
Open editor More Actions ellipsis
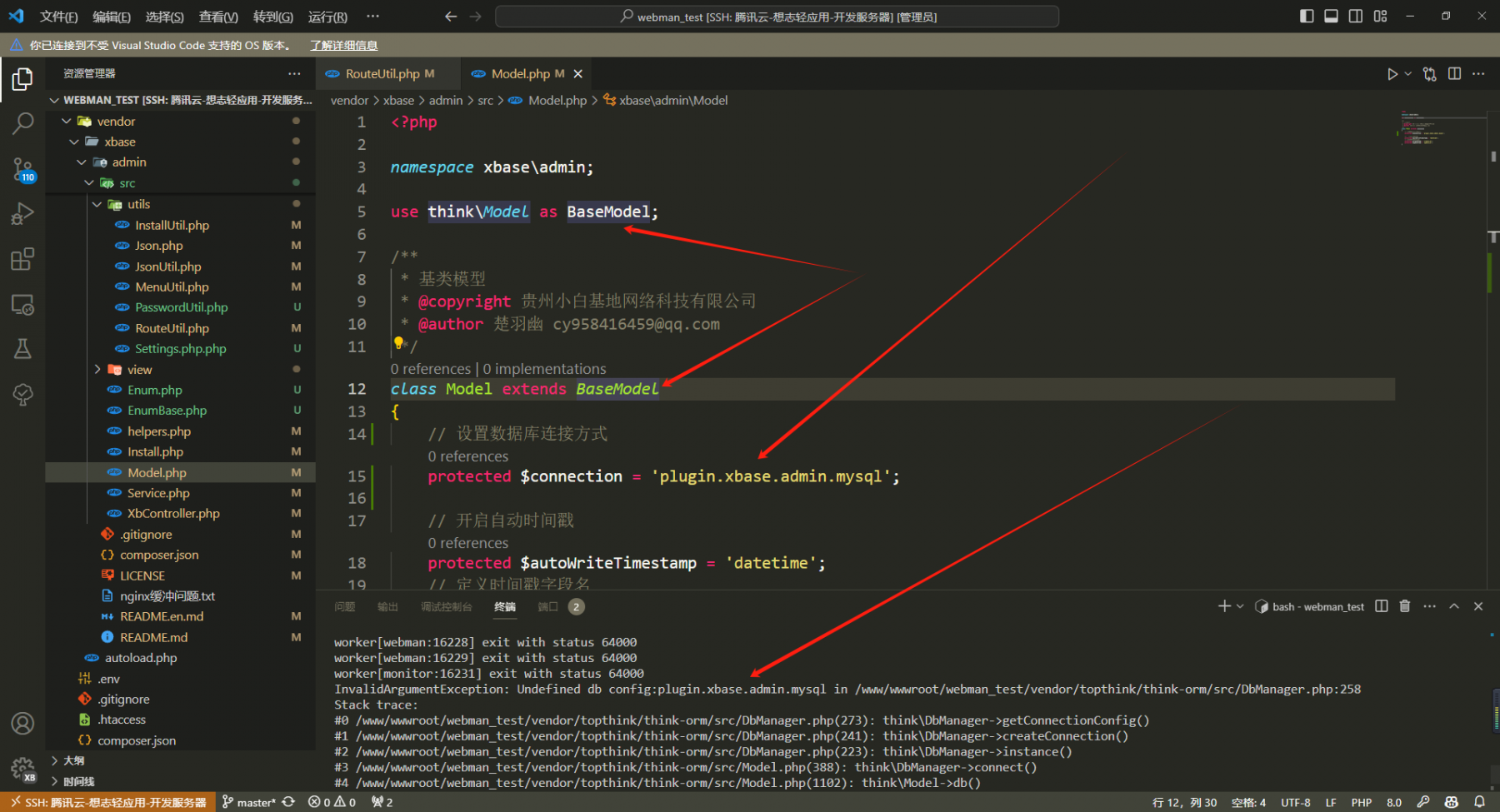[1478, 74]
